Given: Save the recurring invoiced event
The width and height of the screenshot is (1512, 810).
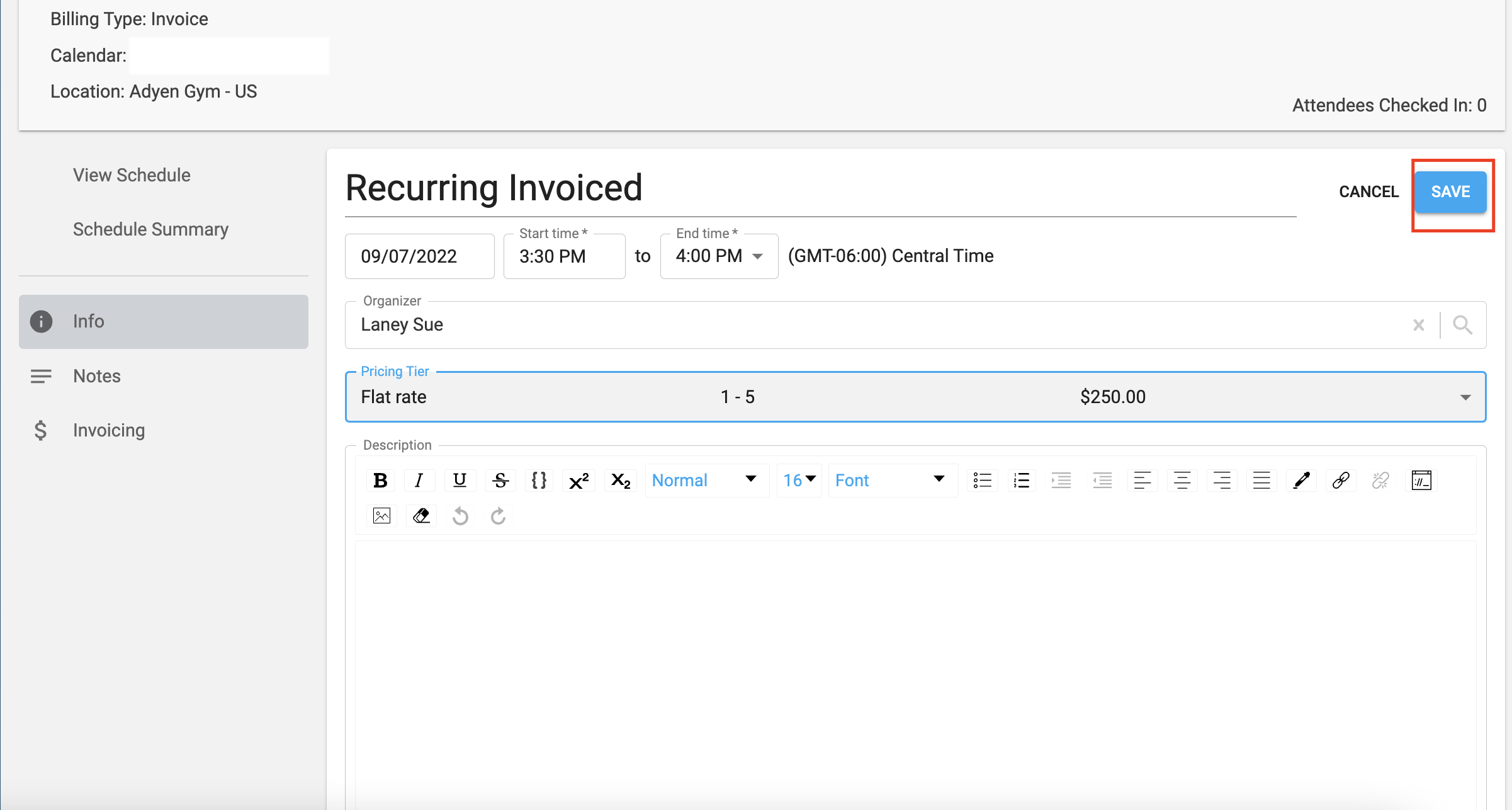Looking at the screenshot, I should tap(1450, 192).
